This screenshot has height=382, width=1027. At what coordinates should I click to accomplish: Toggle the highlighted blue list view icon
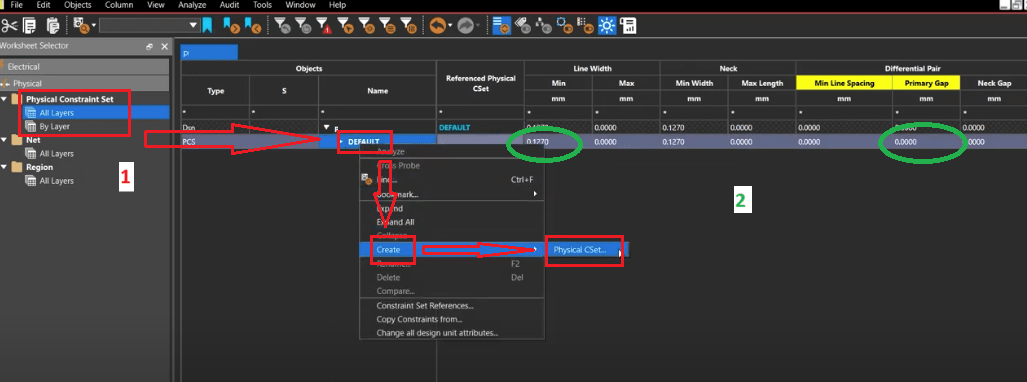pos(502,26)
